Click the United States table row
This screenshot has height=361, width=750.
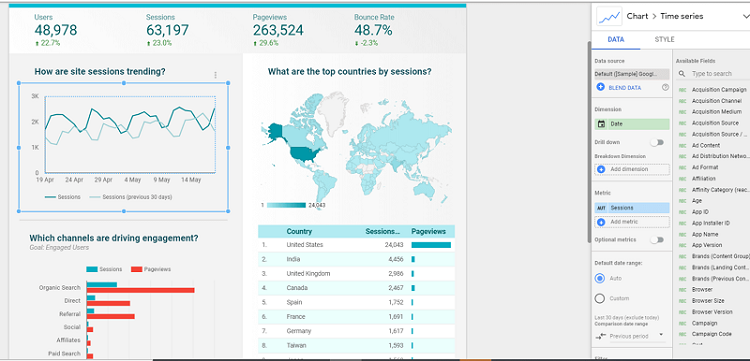(x=356, y=245)
